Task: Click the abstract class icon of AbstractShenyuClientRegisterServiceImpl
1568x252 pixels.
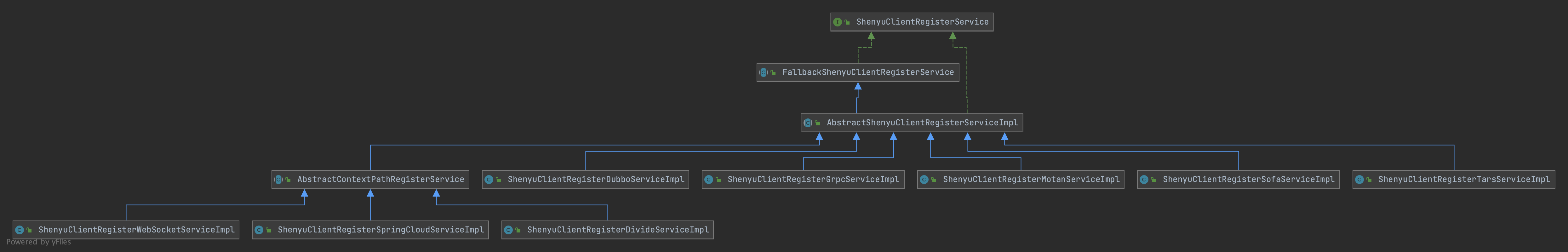Action: [808, 123]
